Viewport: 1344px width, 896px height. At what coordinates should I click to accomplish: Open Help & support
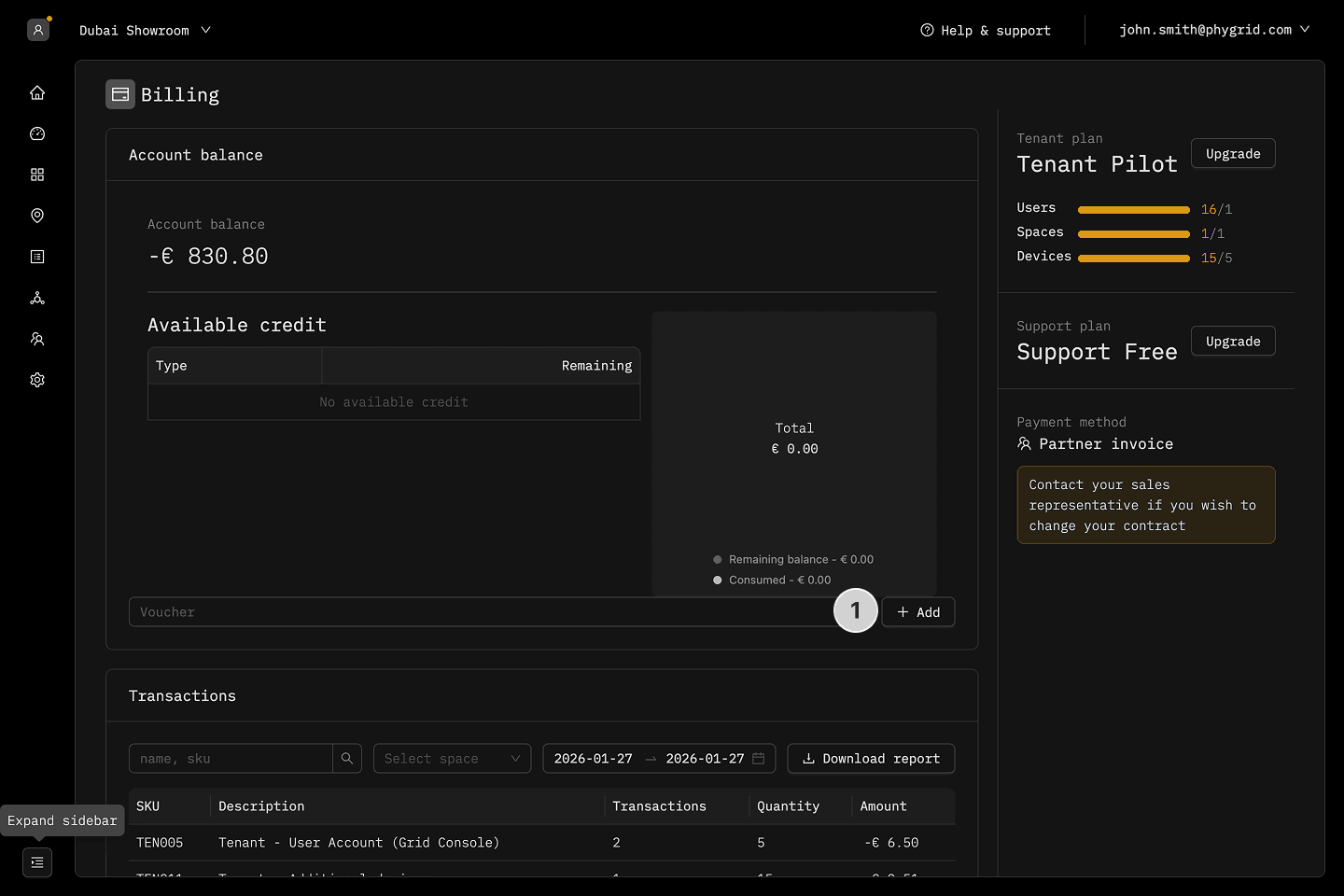(986, 30)
